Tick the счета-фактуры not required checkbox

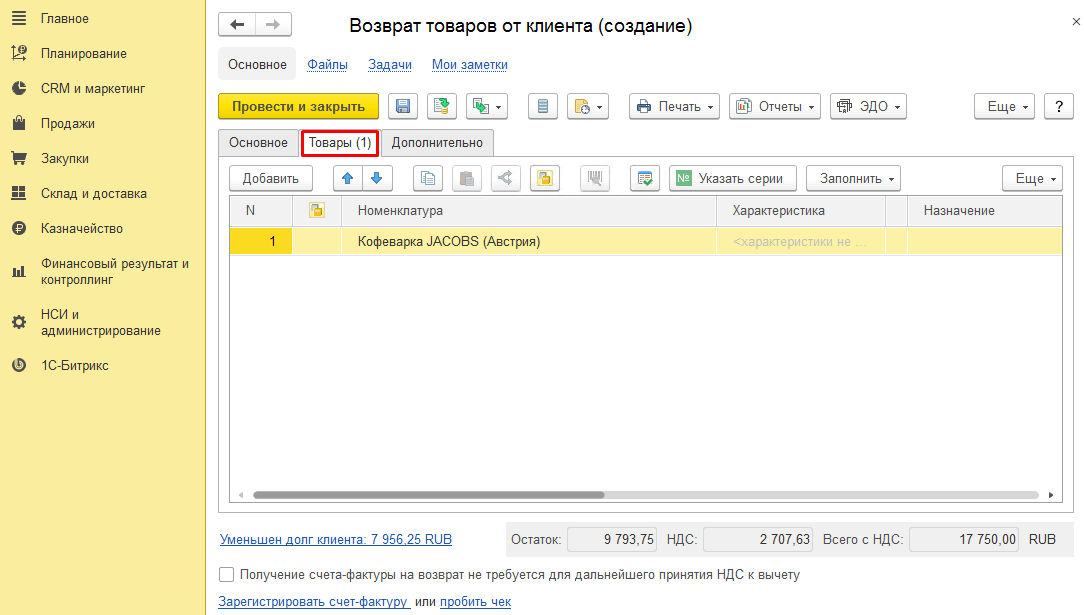click(227, 575)
